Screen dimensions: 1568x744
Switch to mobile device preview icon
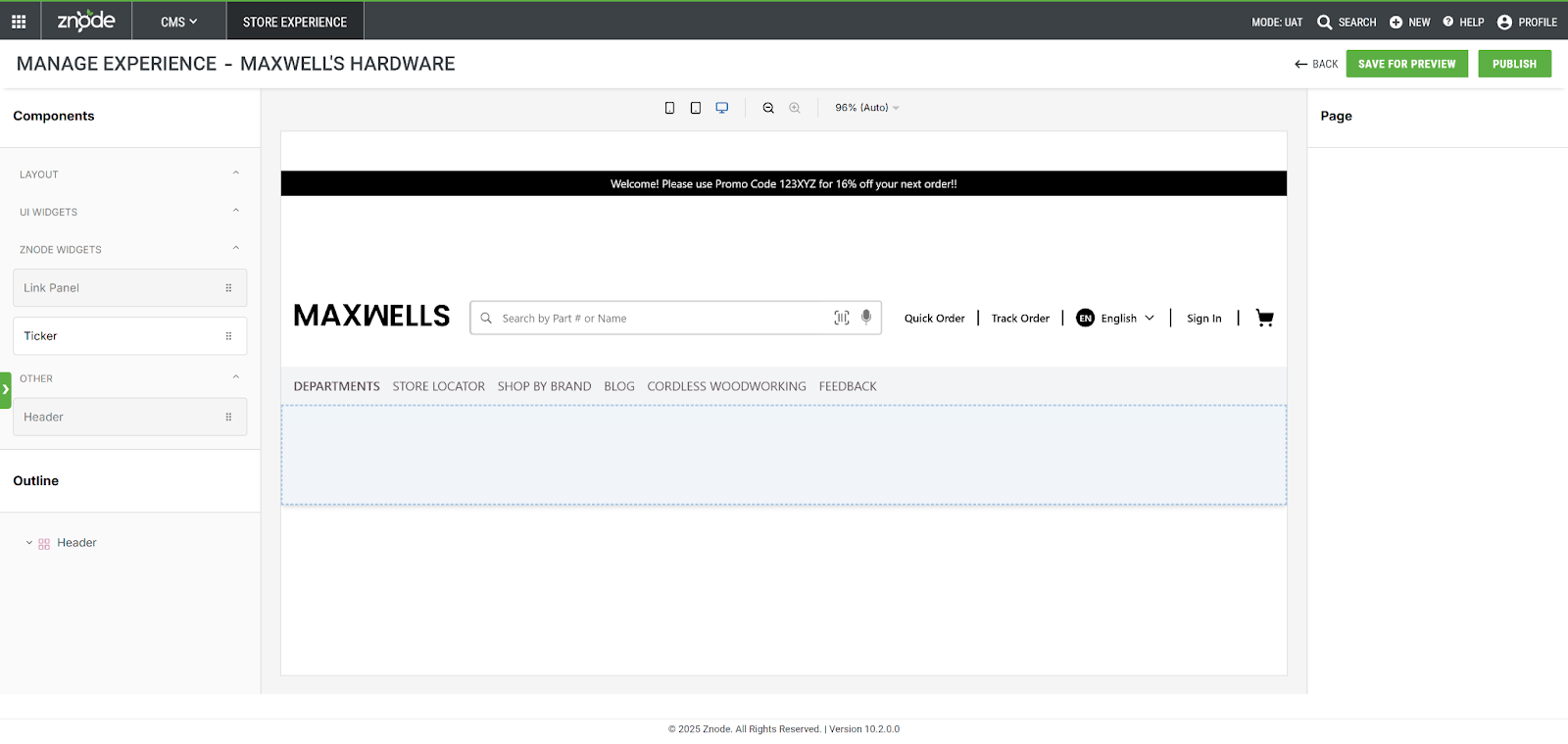(x=669, y=108)
